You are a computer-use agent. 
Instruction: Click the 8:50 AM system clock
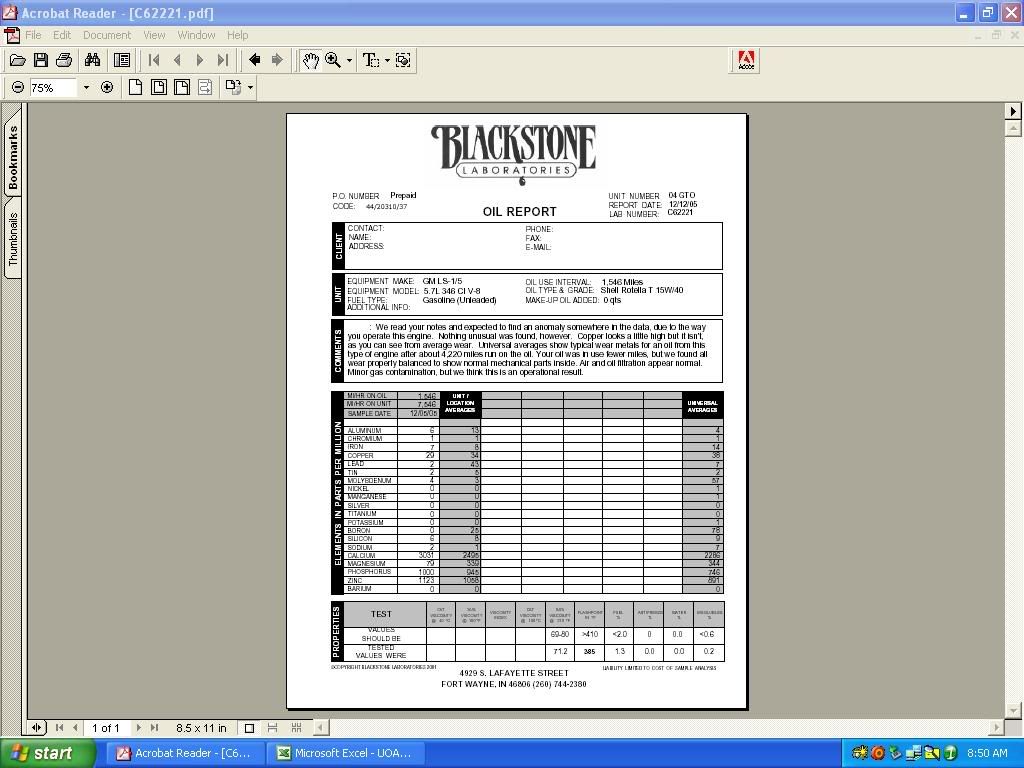987,753
